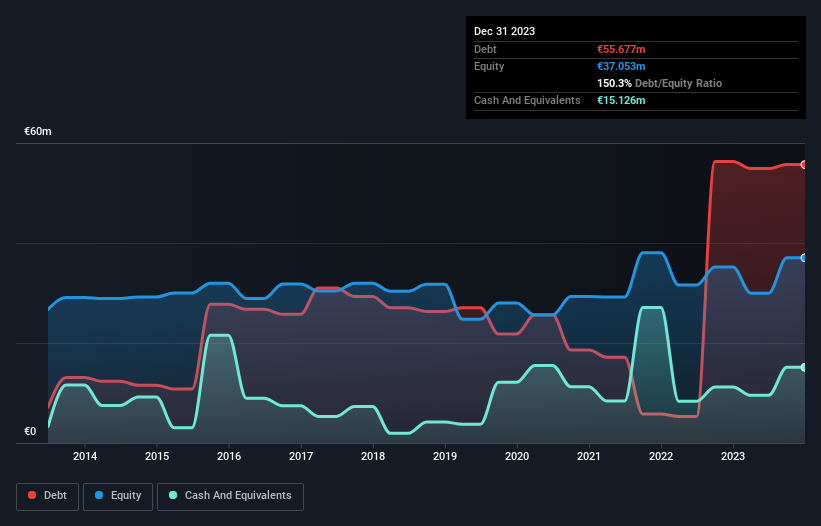This screenshot has height=526, width=821.
Task: Select the 2022 x-axis label
Action: click(661, 456)
